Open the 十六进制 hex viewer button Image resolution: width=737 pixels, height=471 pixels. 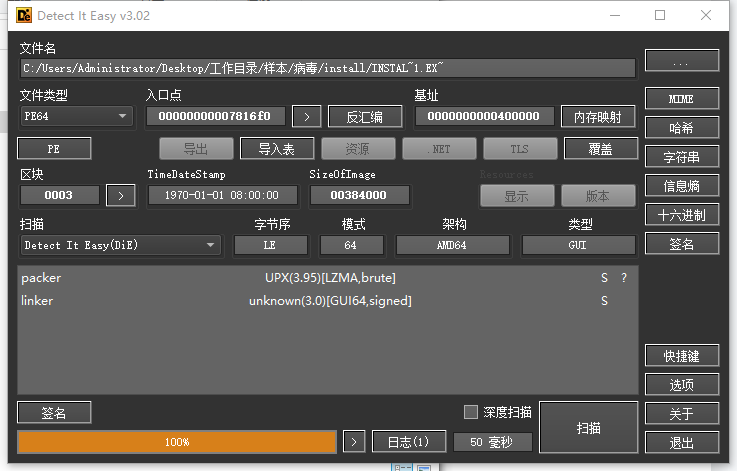pos(682,215)
